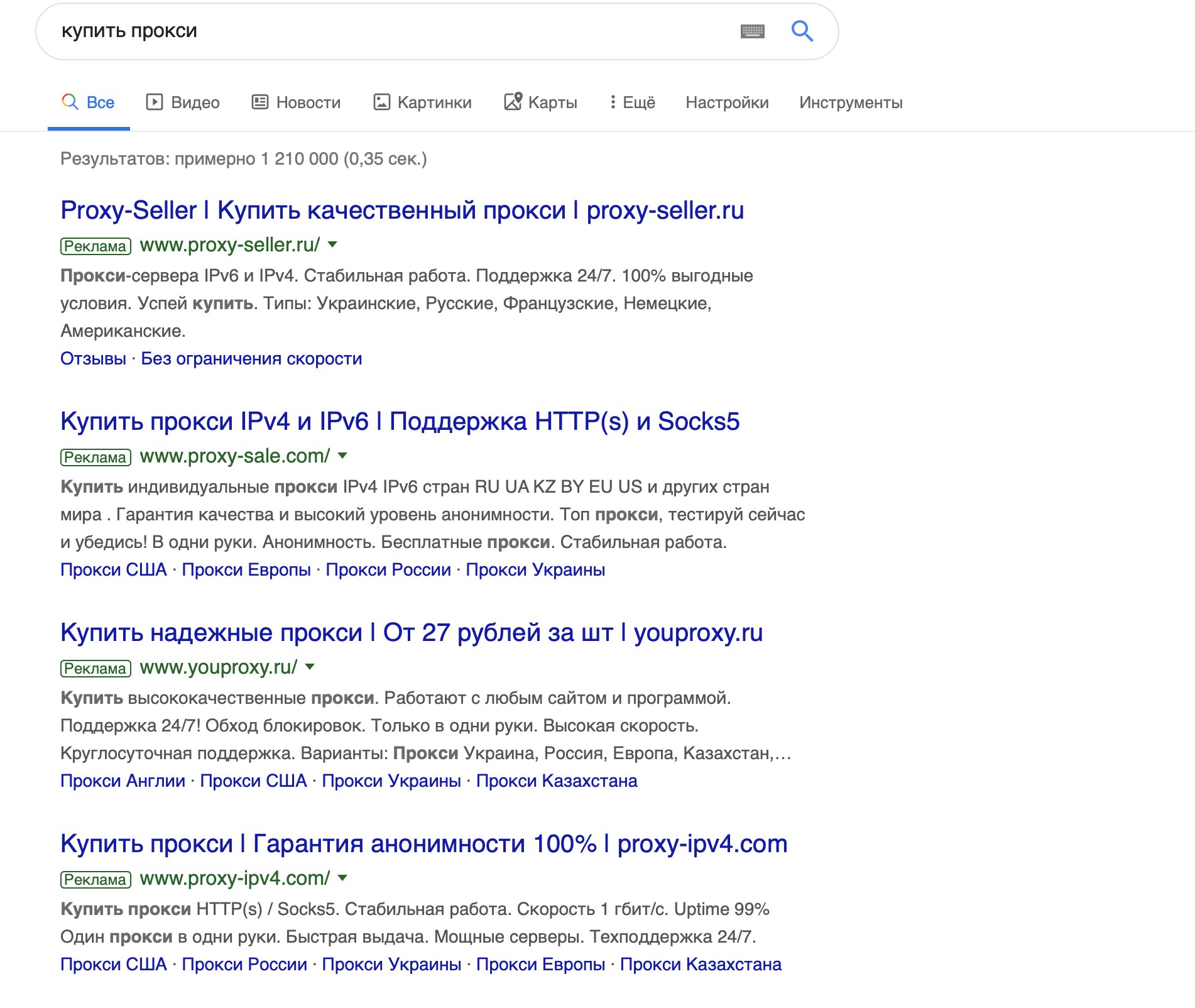Click Прокси США under youproxy.ru
This screenshot has width=1195, height=1008.
253,781
